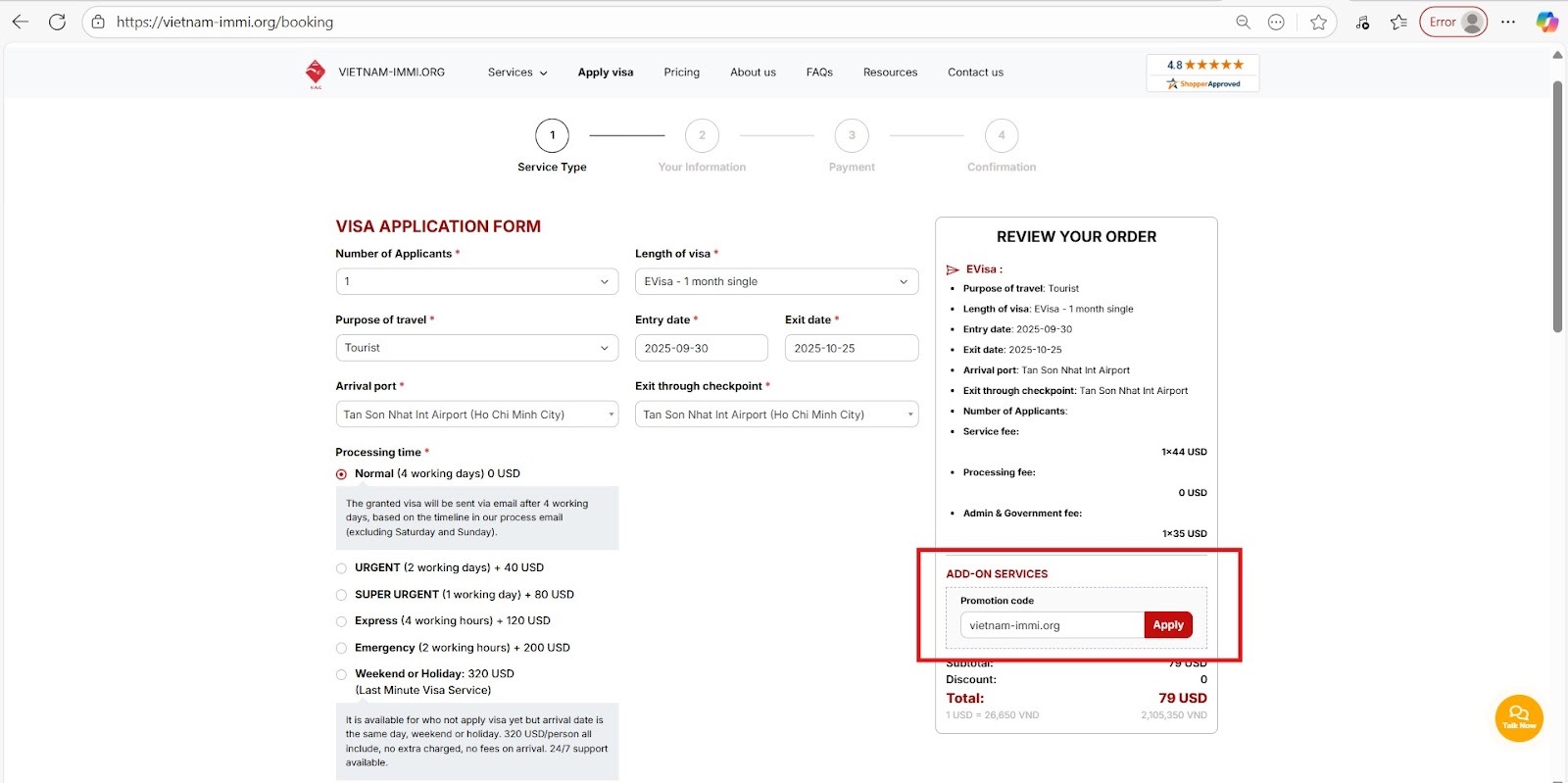
Task: Click the page vertical scrollbar thumb
Action: 1557,206
